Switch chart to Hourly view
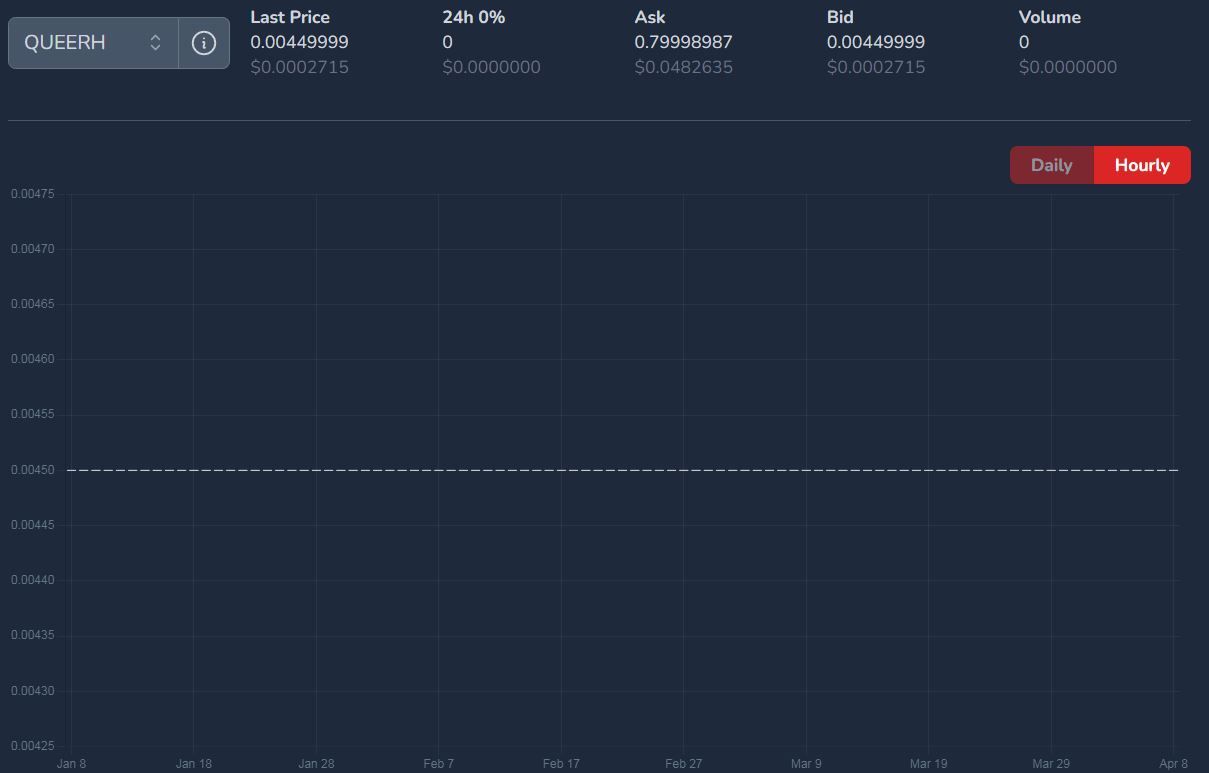 [x=1142, y=165]
